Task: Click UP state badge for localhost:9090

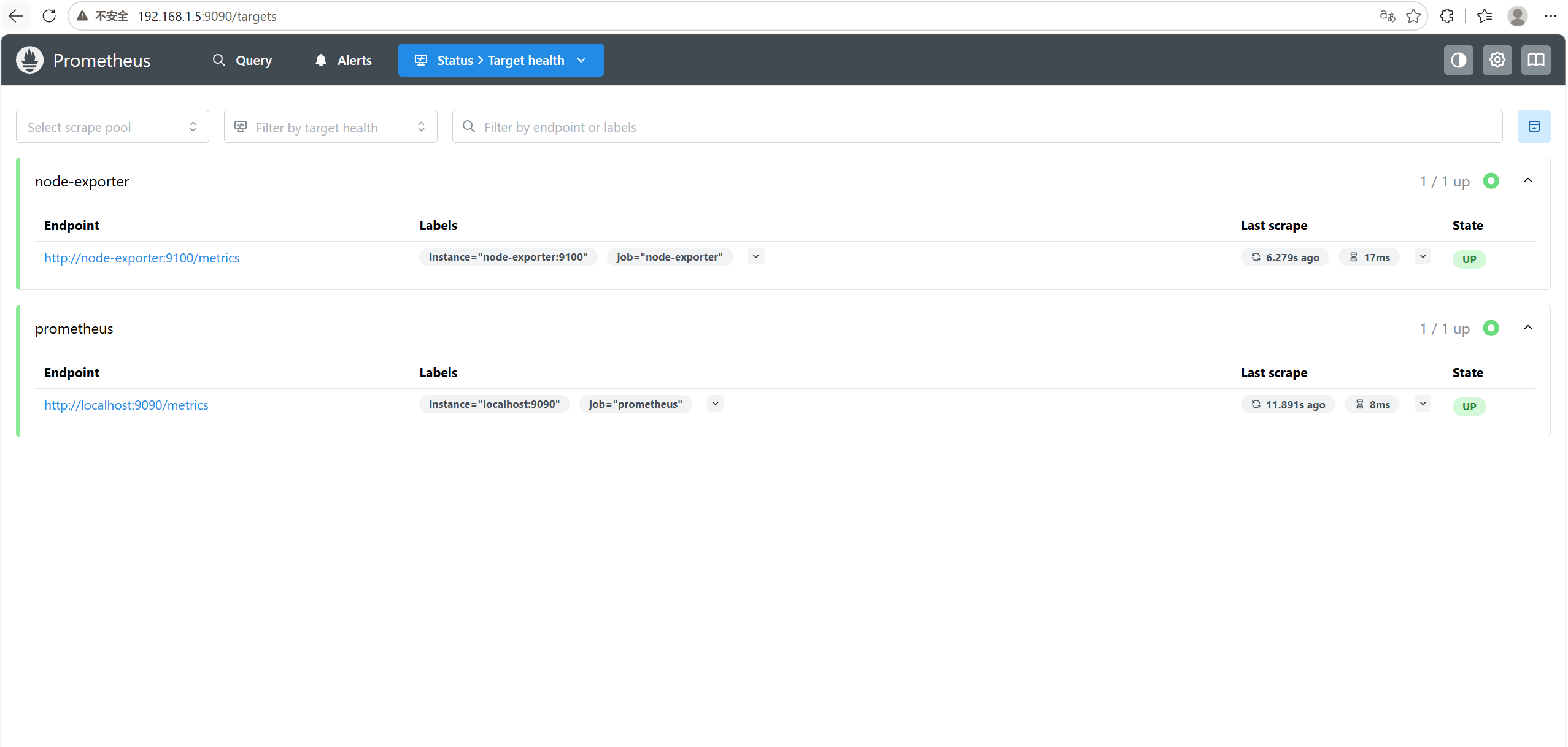Action: (x=1469, y=406)
